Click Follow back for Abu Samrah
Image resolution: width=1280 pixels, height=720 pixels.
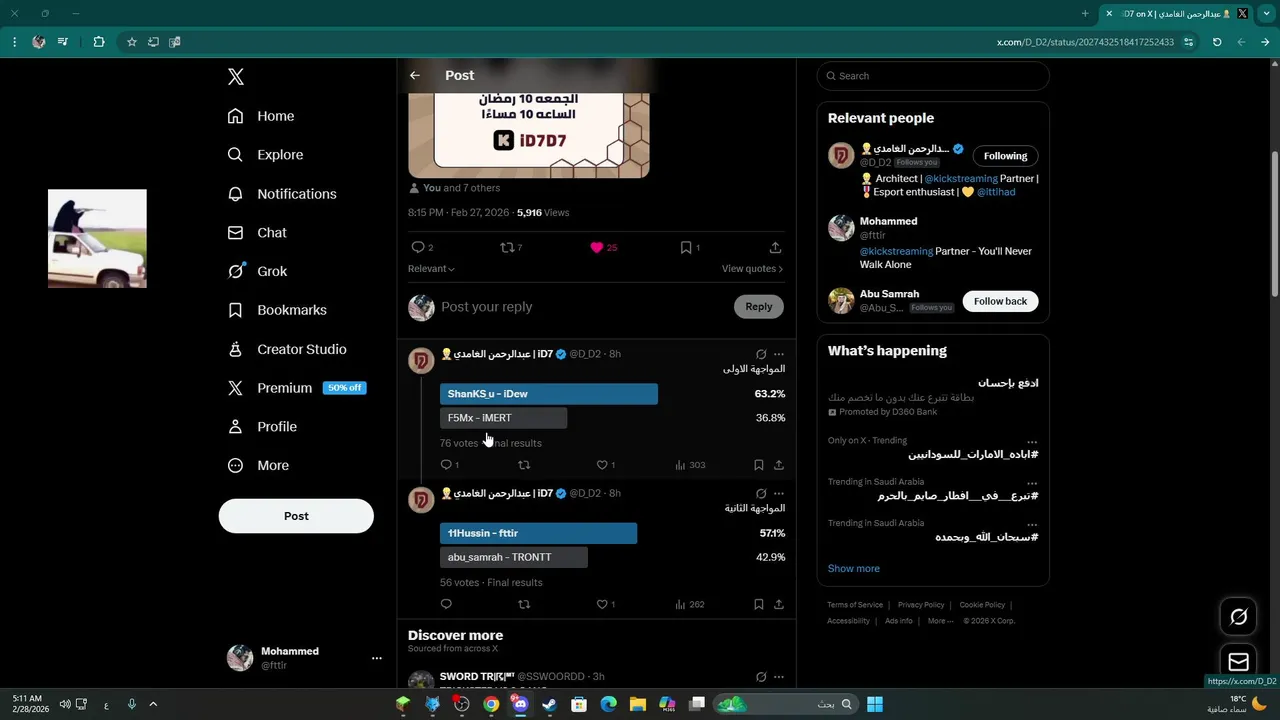coord(1000,301)
